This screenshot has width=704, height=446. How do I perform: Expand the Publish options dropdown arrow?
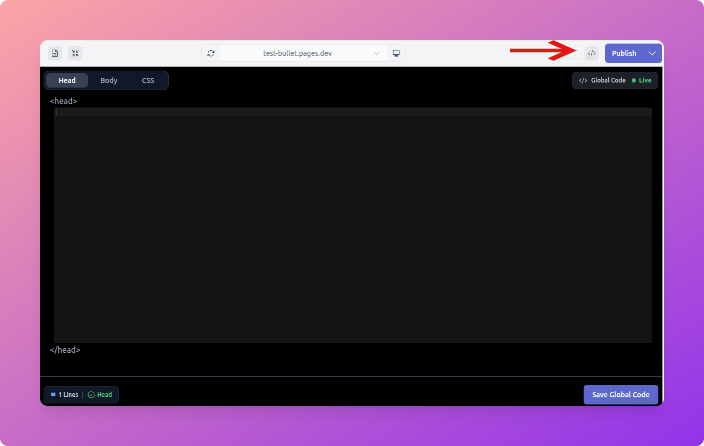pos(652,53)
